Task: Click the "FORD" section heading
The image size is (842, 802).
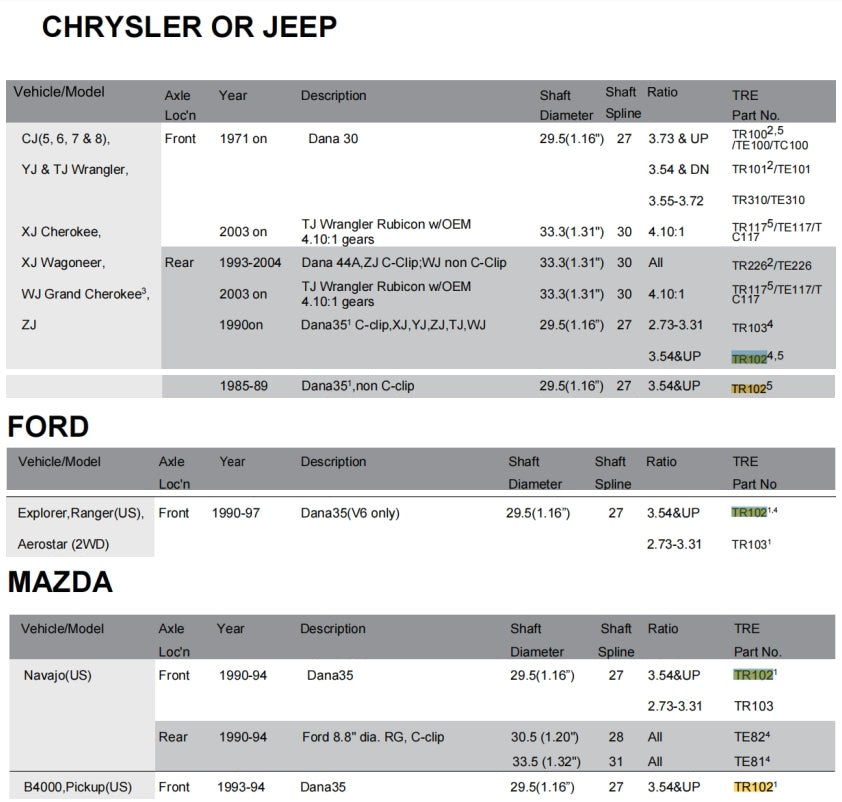Action: coord(48,427)
